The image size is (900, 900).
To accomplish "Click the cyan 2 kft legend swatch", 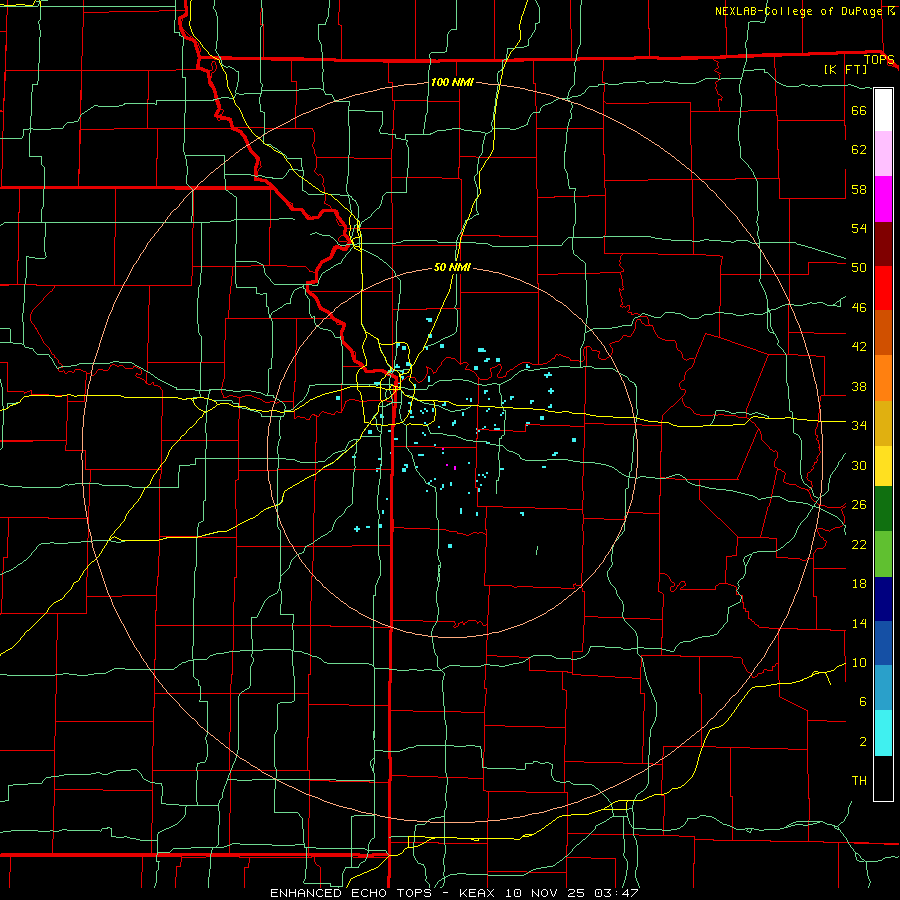I will (x=883, y=733).
